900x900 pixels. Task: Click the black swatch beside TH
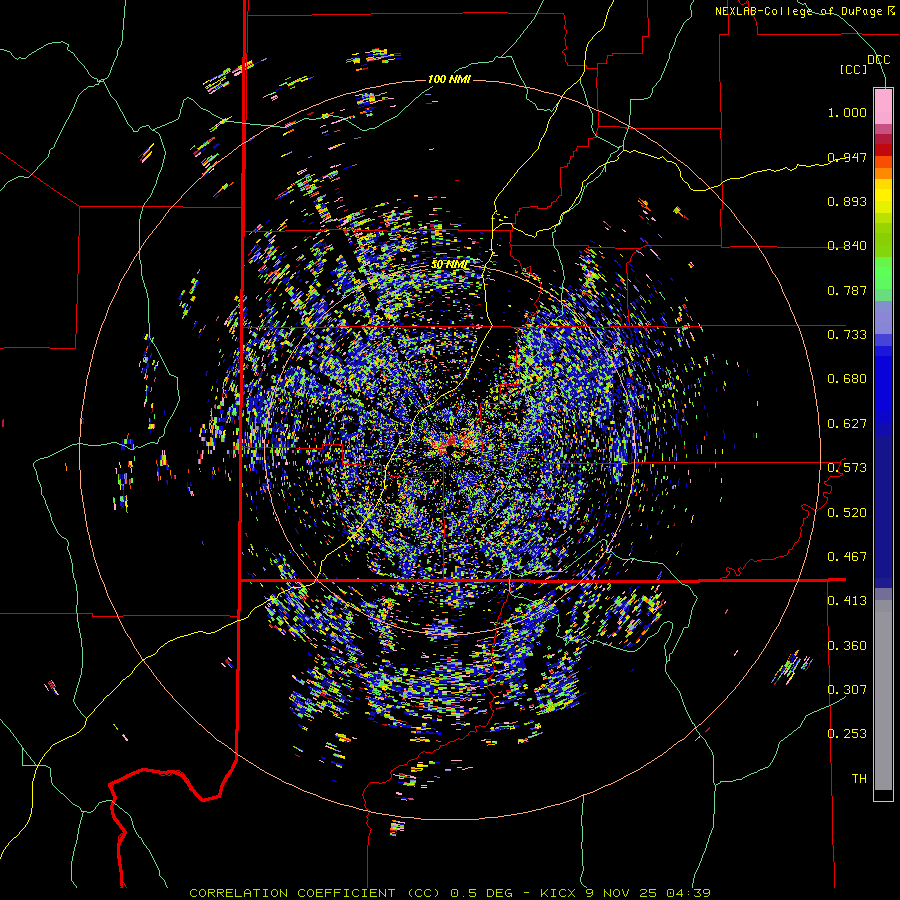click(883, 794)
